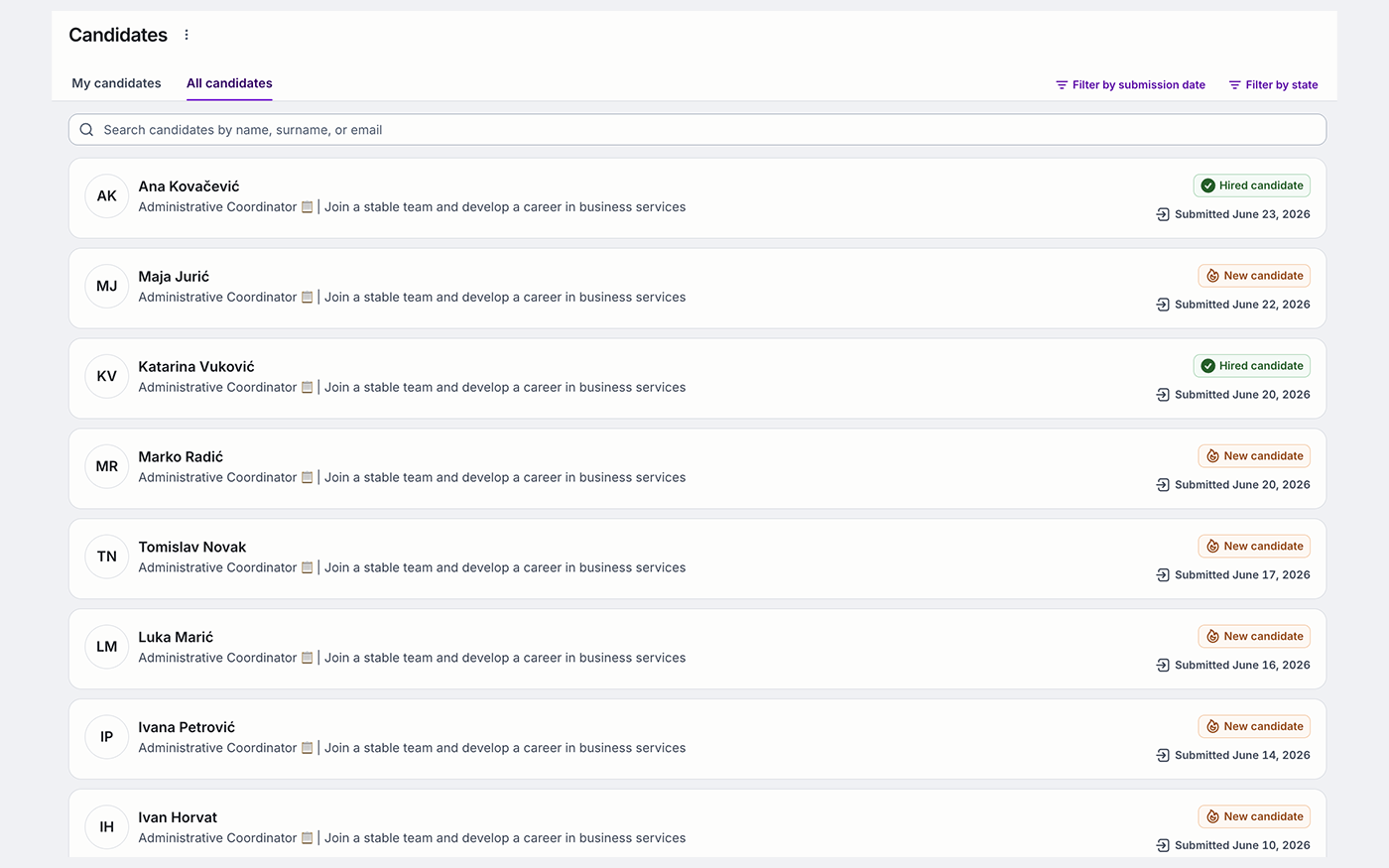The image size is (1389, 868).
Task: Switch to My candidates tab
Action: point(116,83)
